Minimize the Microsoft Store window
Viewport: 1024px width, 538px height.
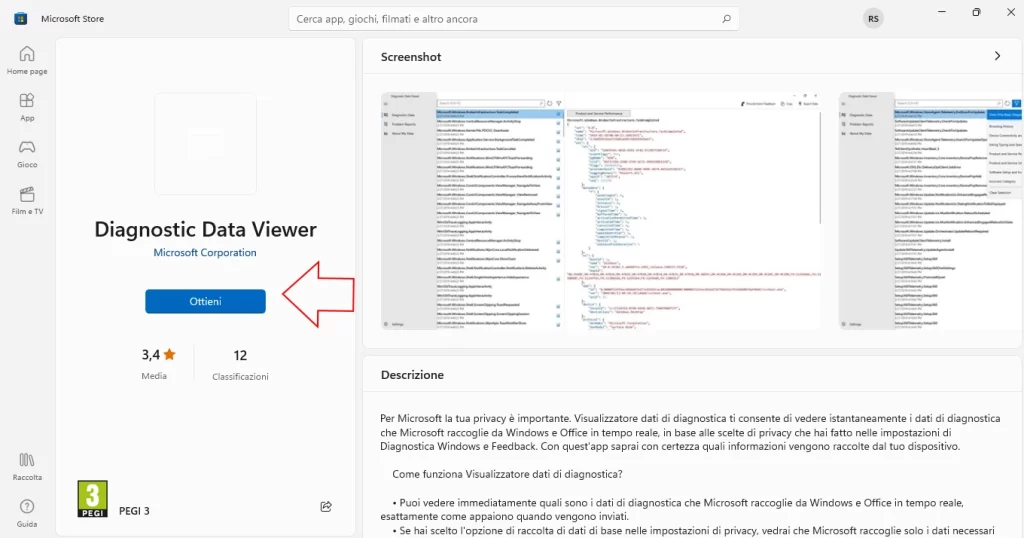[942, 12]
